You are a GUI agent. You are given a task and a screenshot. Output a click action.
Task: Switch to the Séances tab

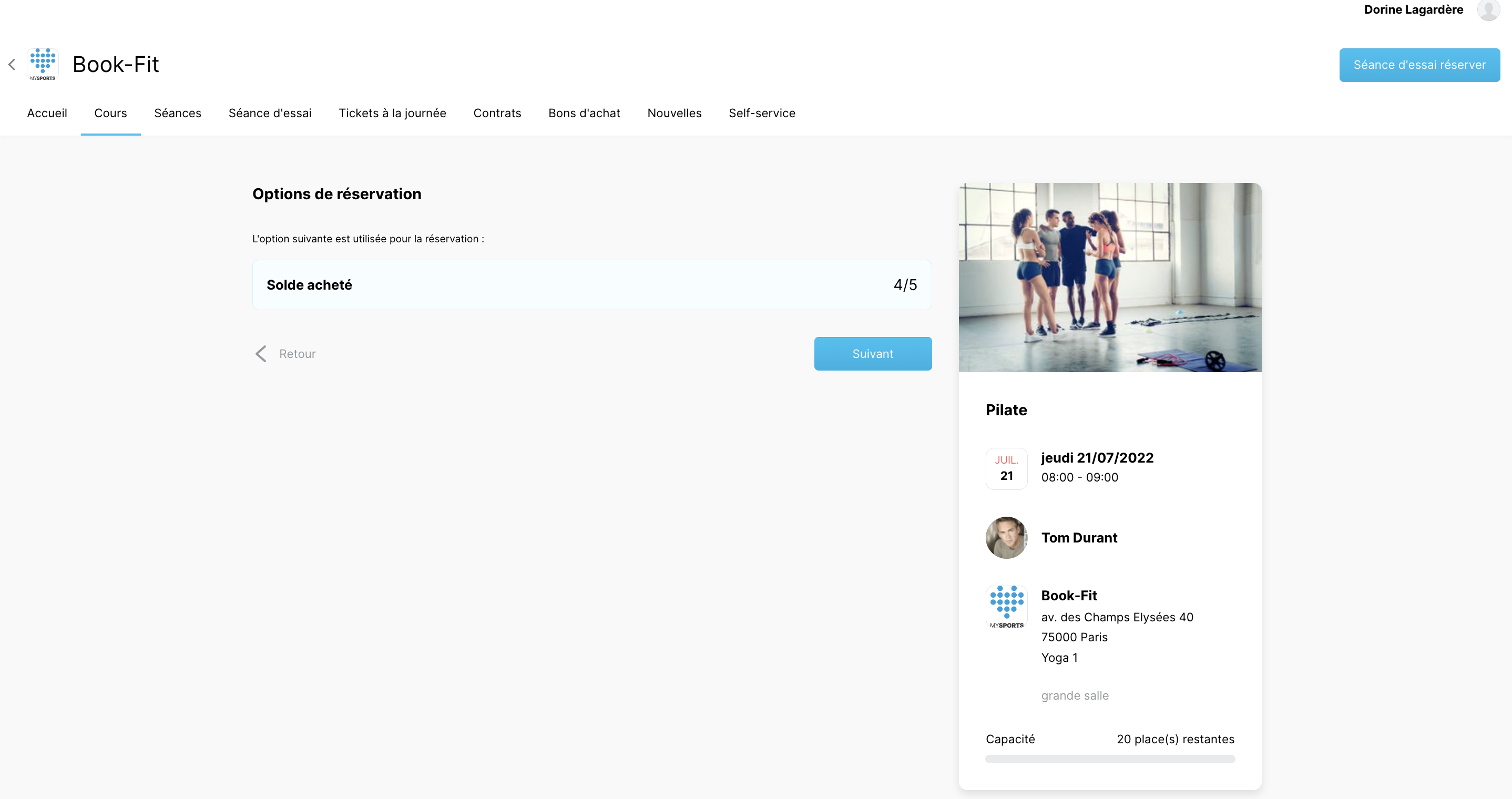pos(178,114)
